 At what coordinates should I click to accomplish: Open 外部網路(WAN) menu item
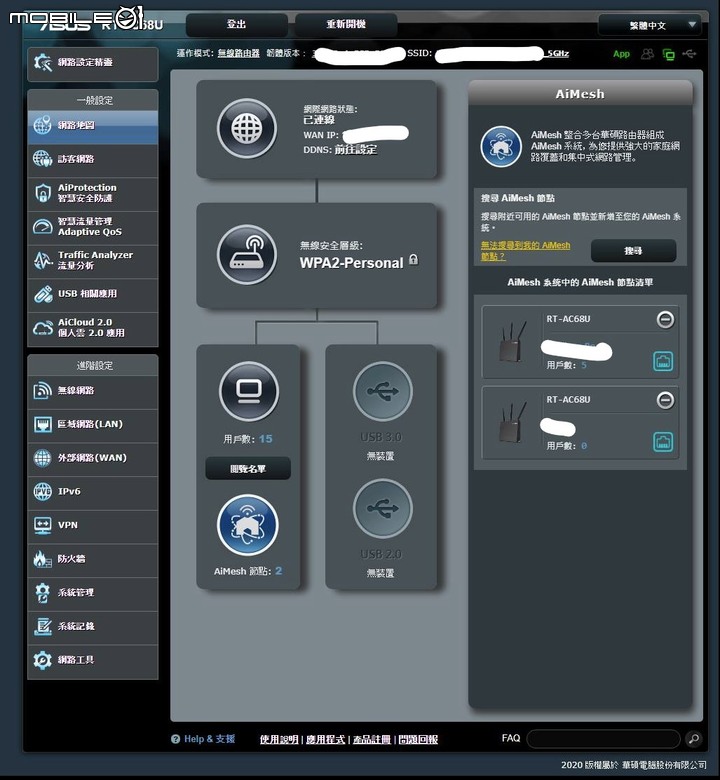[x=93, y=458]
